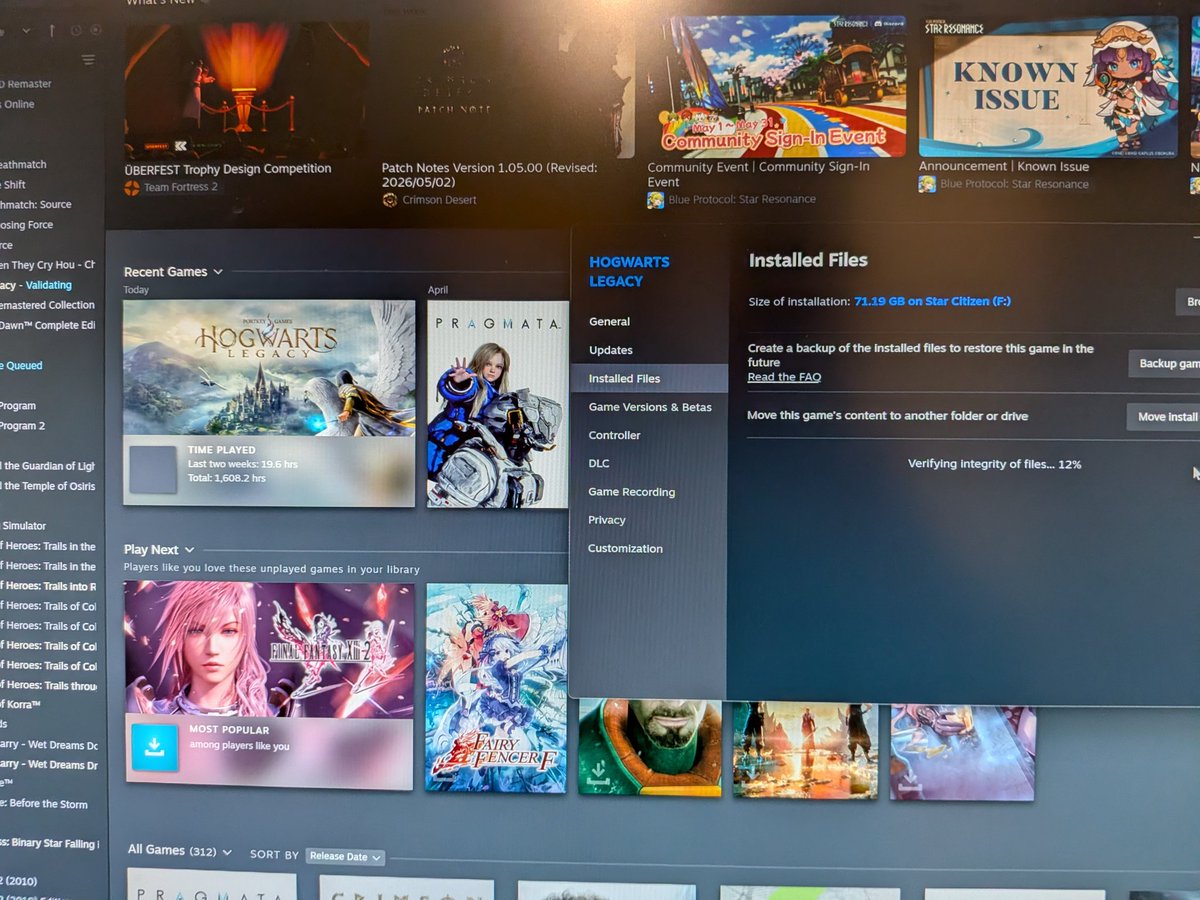
Task: Open the Game Recording tab
Action: pyautogui.click(x=631, y=492)
